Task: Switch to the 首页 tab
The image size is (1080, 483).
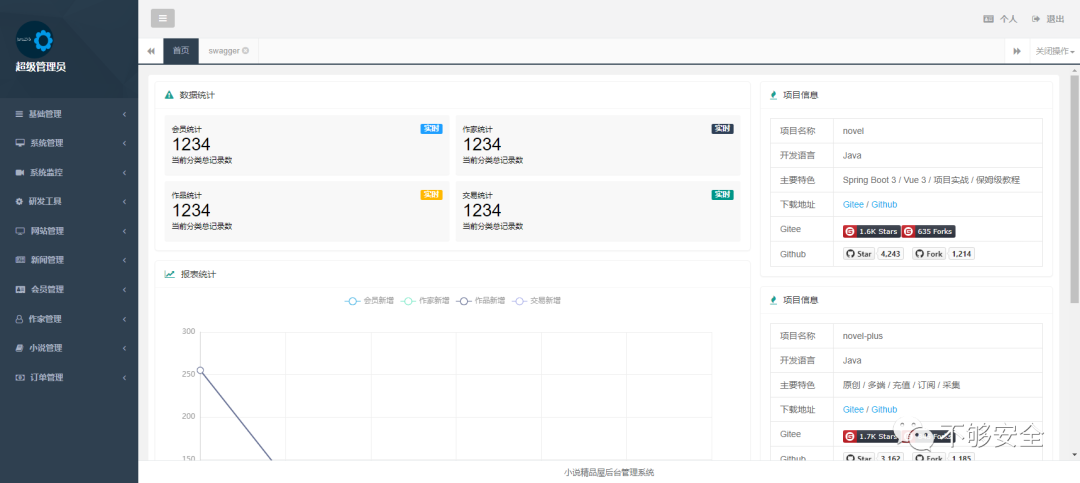Action: [181, 51]
